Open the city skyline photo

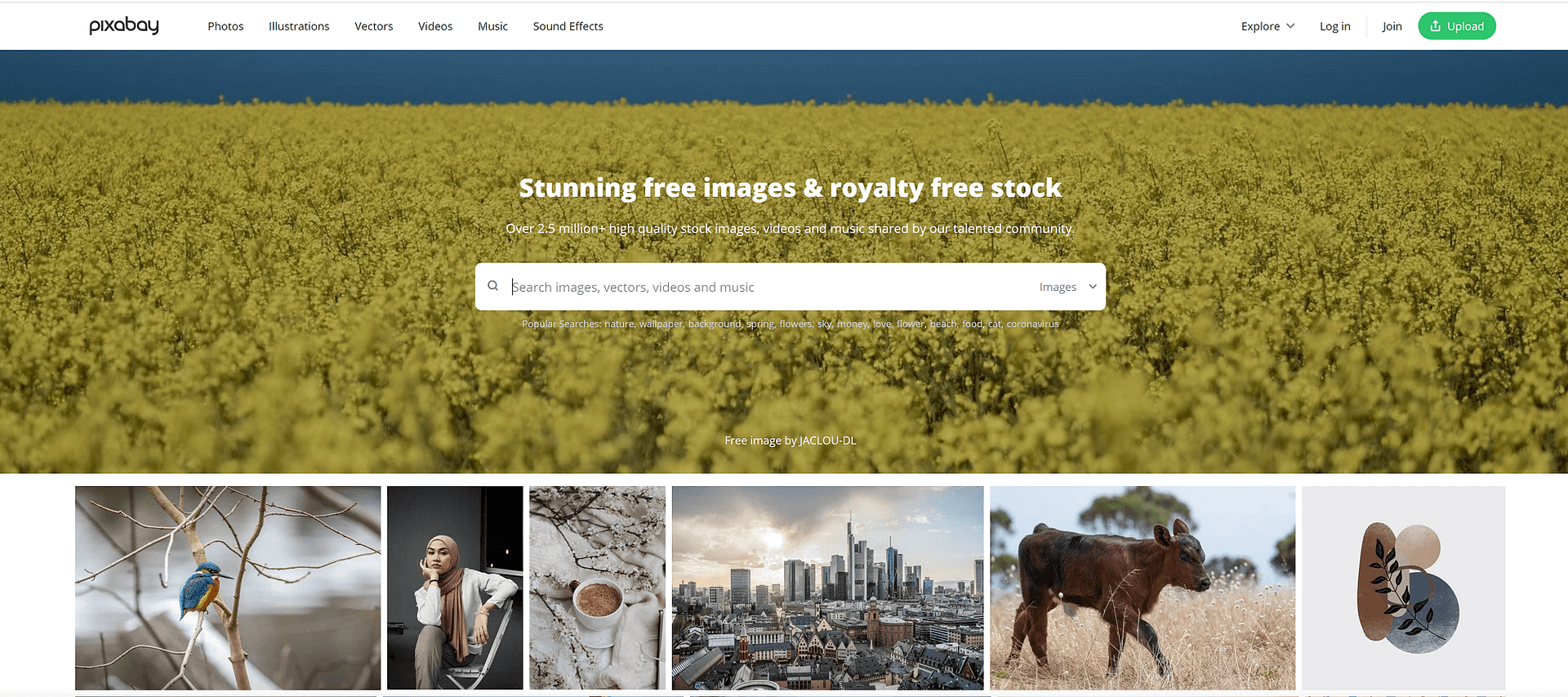click(x=827, y=588)
